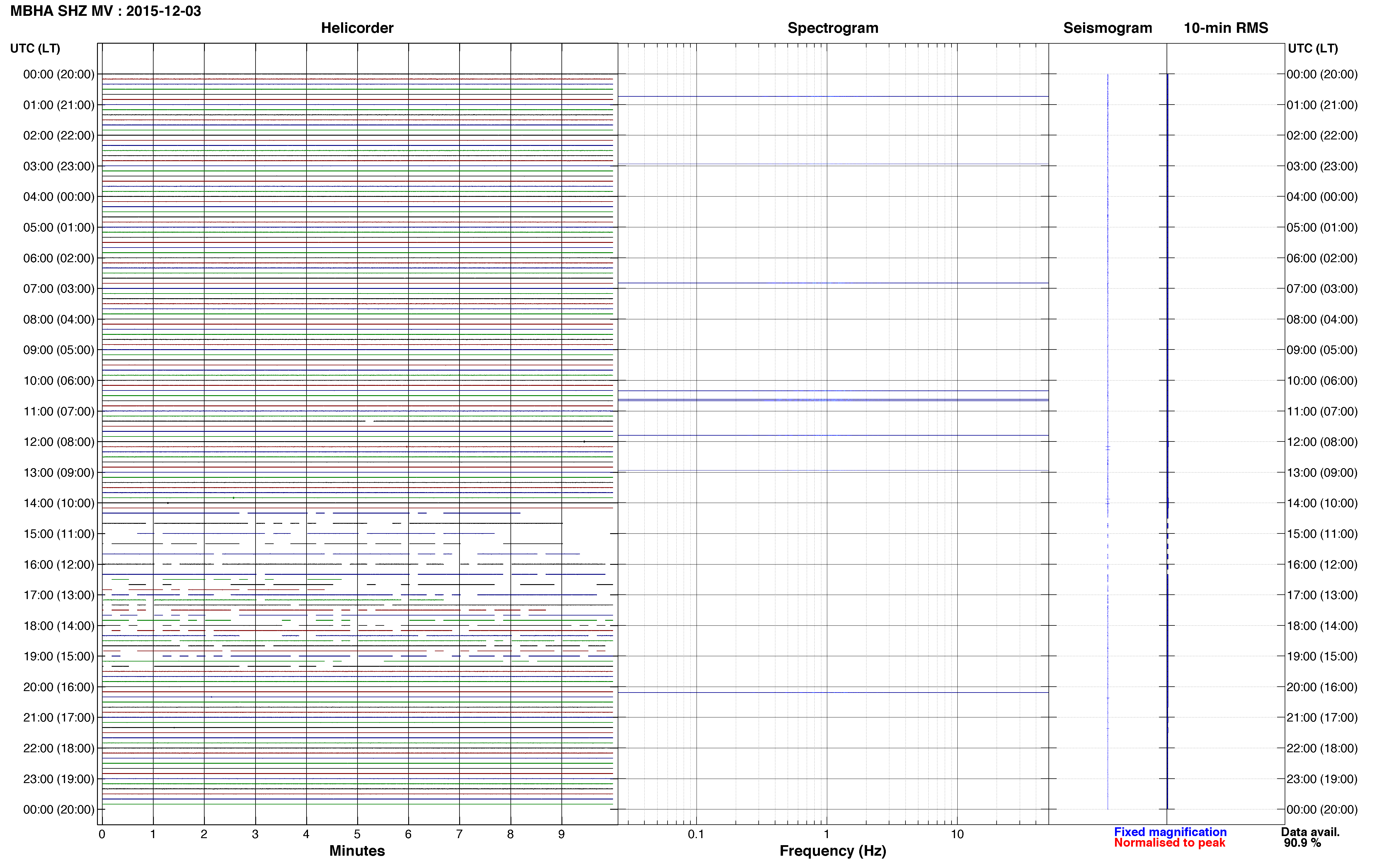Click right time label '06:00 (02:00)'
Screen dimensions: 1389x868
(x=1322, y=258)
